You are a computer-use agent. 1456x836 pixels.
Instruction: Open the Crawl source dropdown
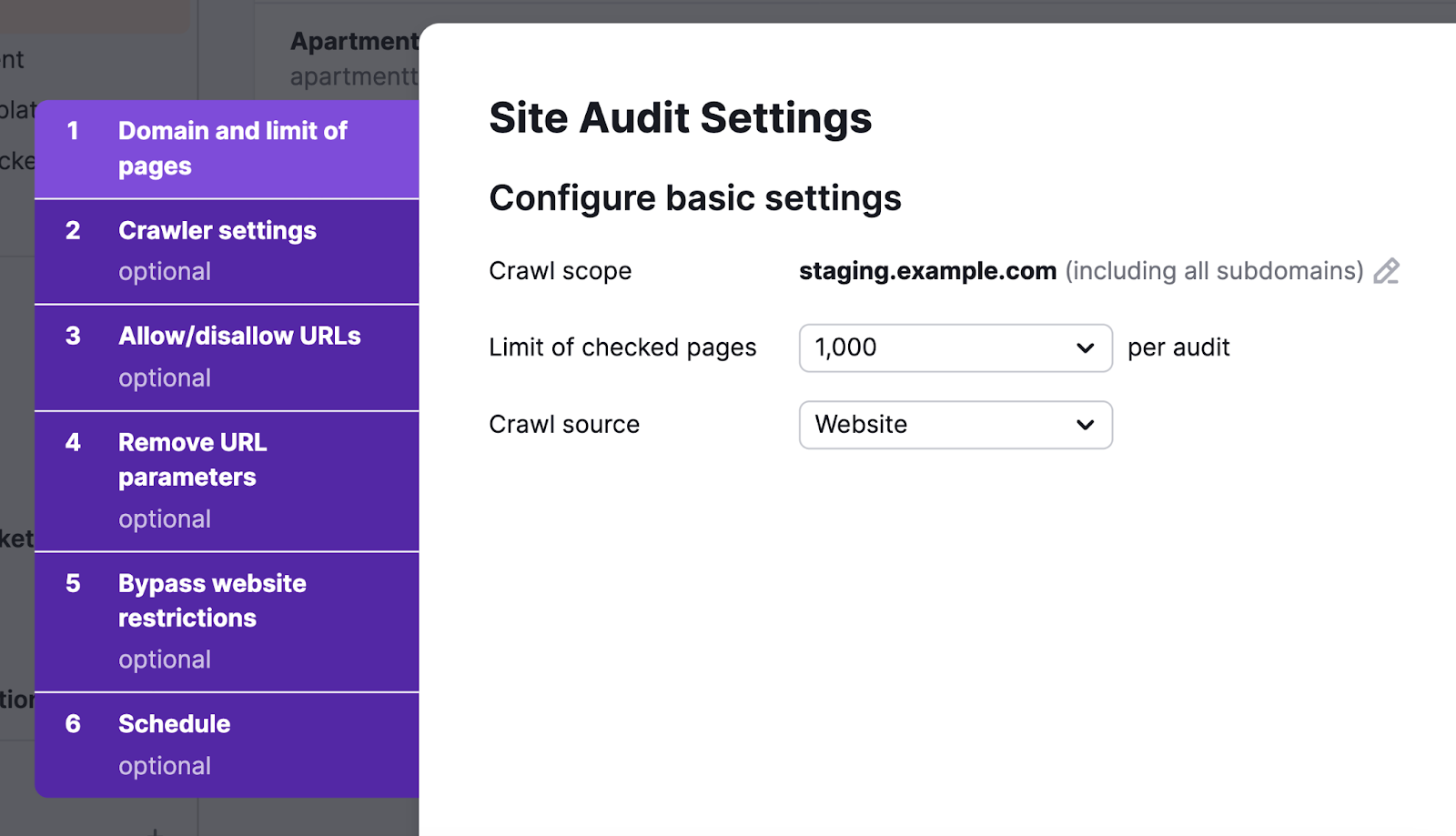click(955, 425)
